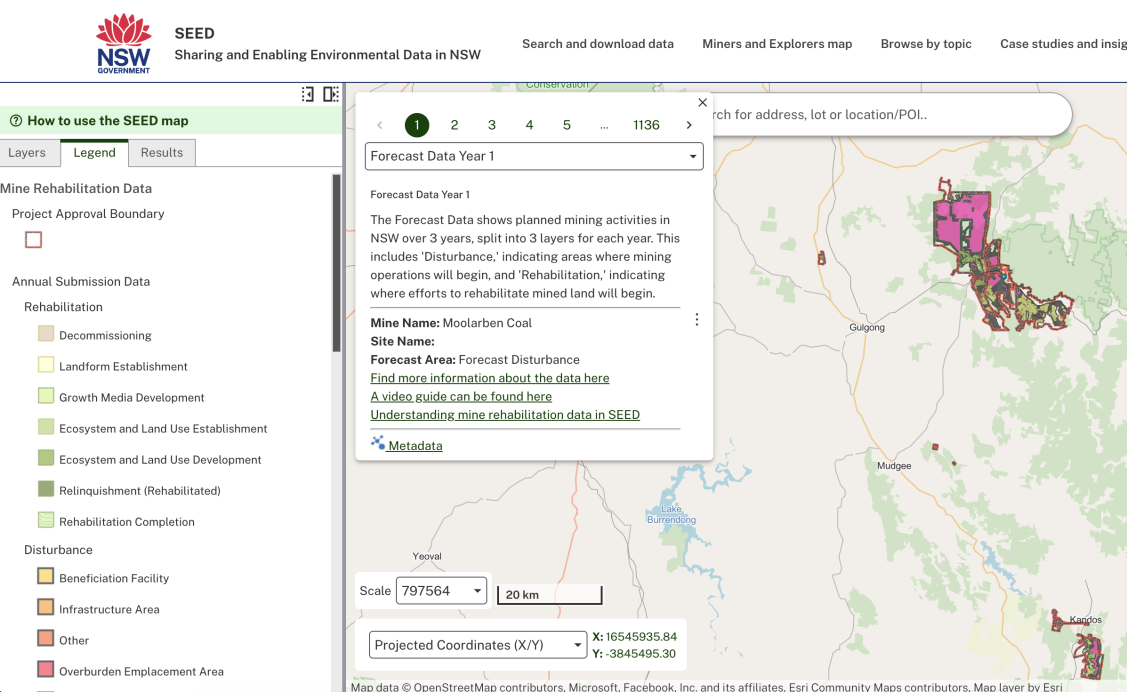This screenshot has height=692, width=1127.
Task: Click the Yeoval map label
Action: coord(427,556)
